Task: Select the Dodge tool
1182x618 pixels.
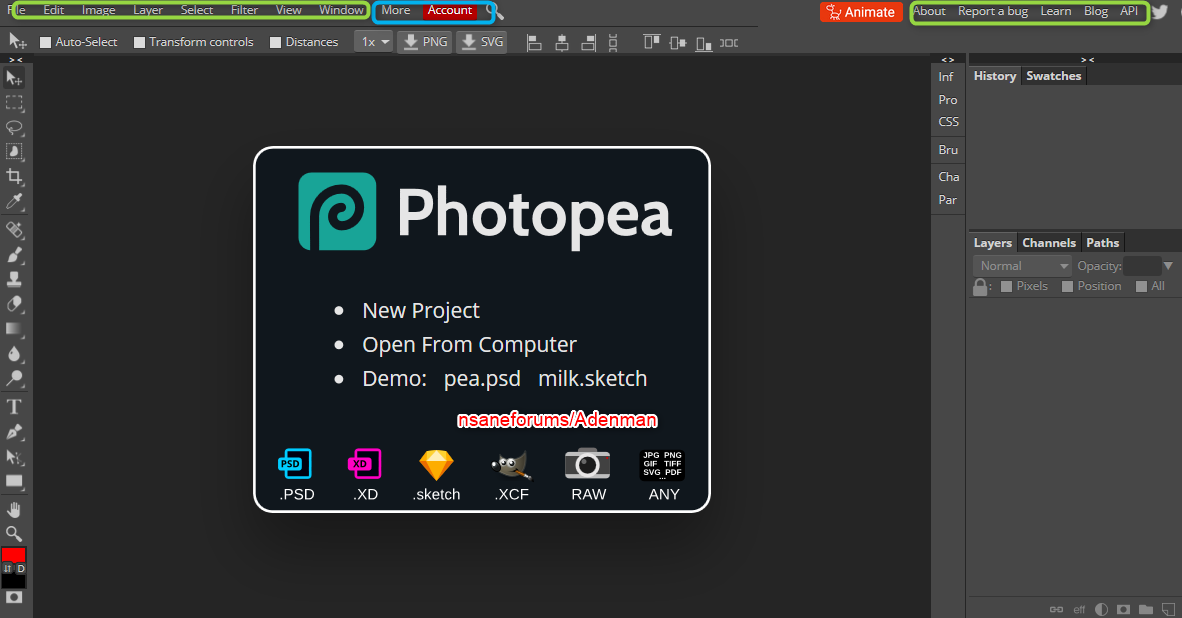Action: coord(14,378)
